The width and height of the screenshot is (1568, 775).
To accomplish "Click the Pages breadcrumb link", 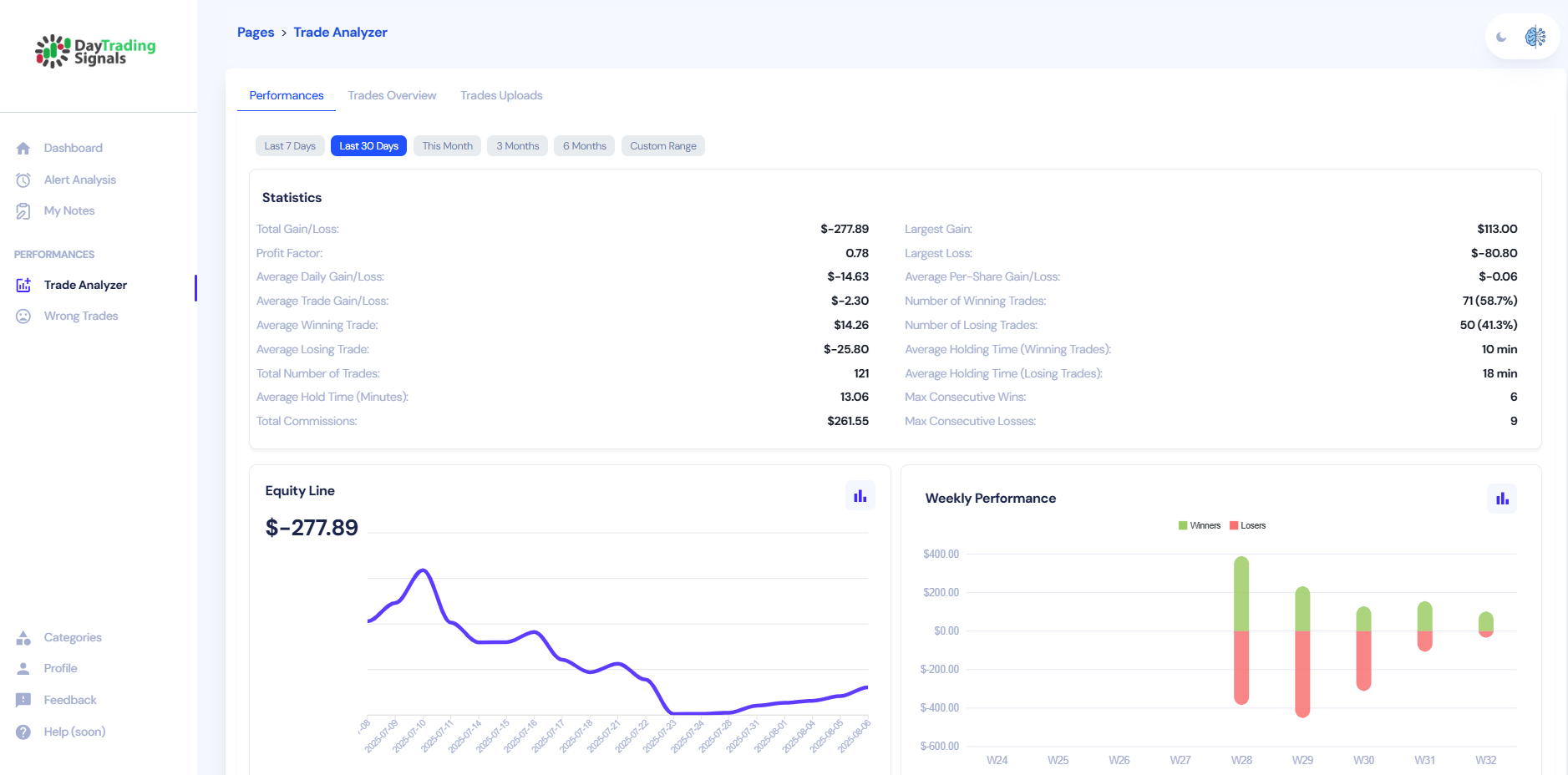I will pos(256,33).
